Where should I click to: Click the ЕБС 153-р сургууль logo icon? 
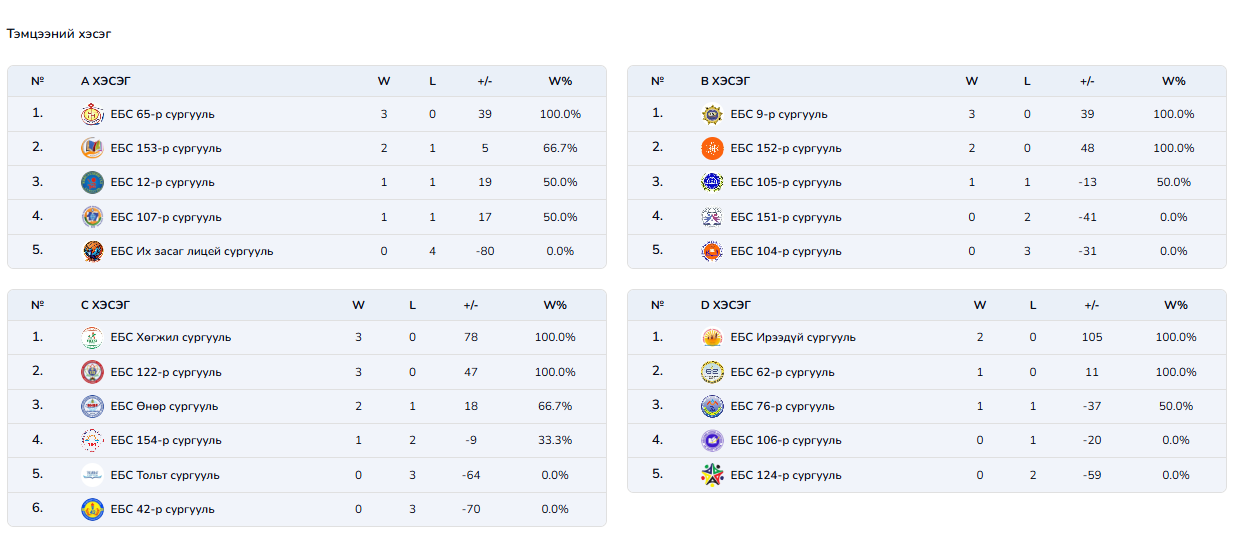tap(92, 148)
